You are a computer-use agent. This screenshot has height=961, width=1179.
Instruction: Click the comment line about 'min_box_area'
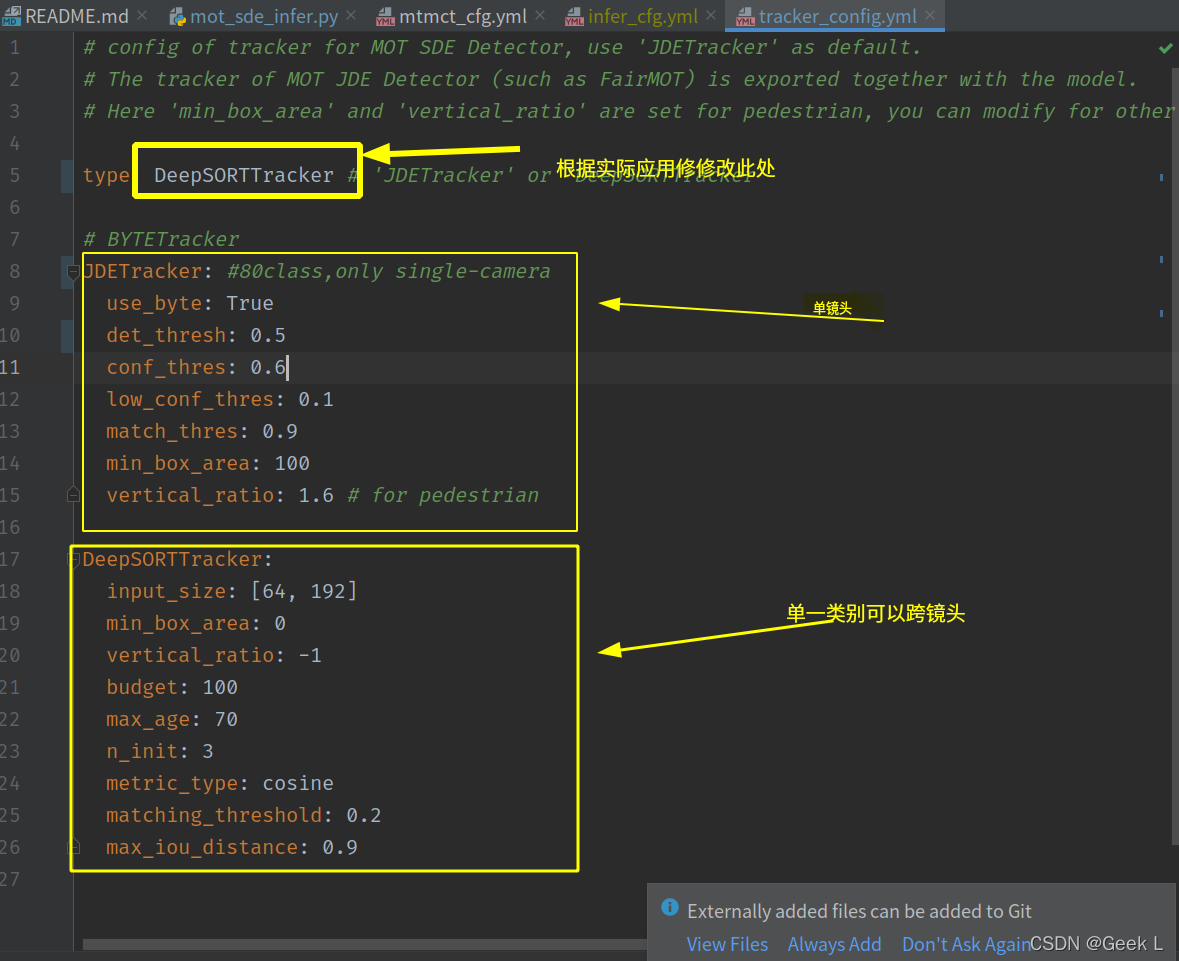pos(629,111)
